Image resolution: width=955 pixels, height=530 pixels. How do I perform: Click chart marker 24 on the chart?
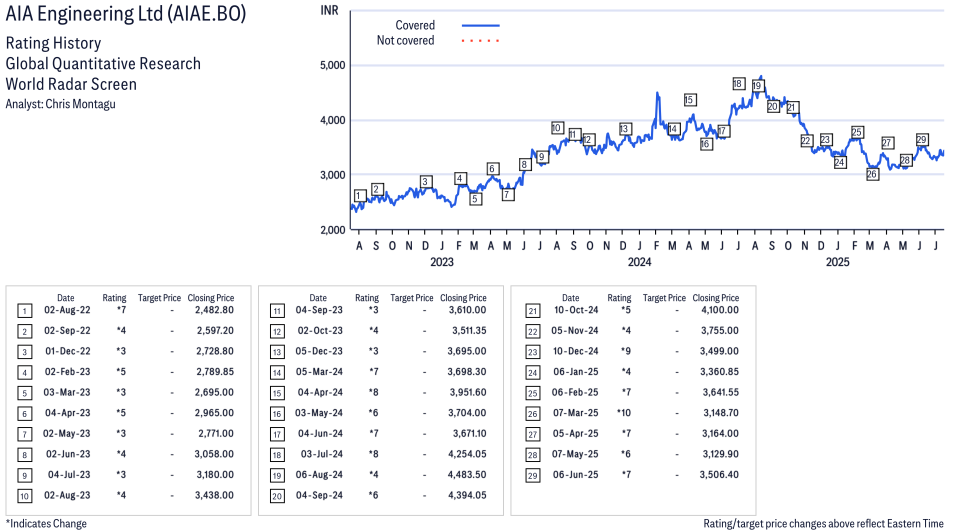click(x=840, y=163)
